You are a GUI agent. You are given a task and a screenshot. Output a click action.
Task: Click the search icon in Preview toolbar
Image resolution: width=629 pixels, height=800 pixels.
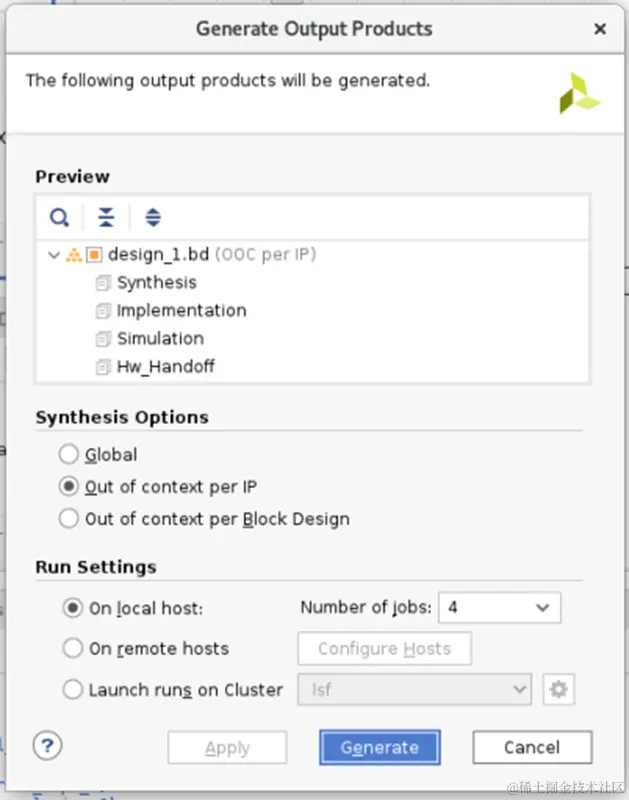point(60,217)
